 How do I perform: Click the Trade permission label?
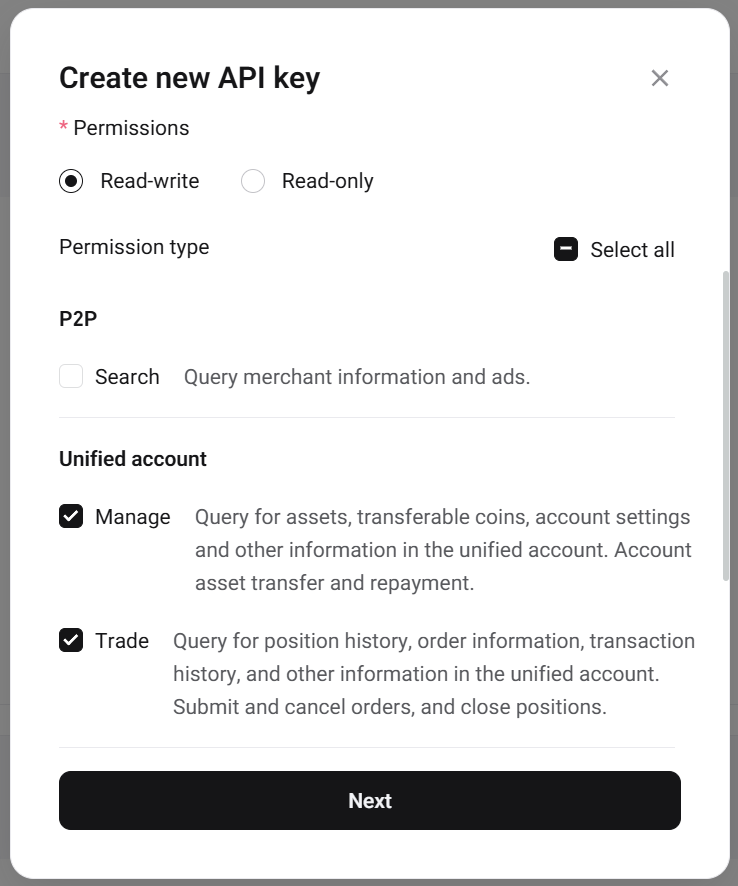[122, 641]
